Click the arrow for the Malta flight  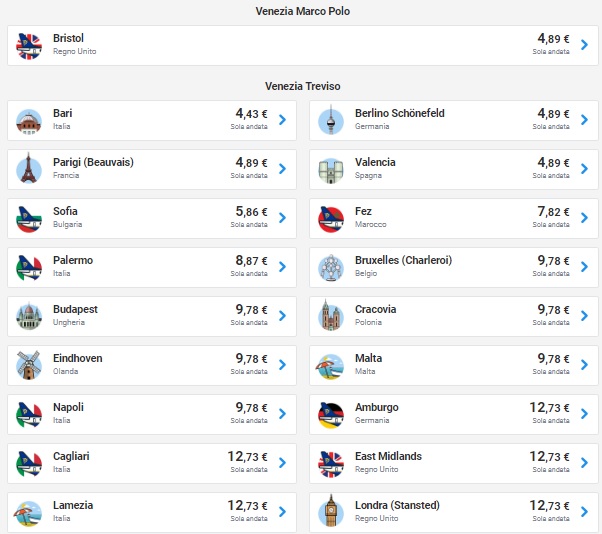point(585,365)
